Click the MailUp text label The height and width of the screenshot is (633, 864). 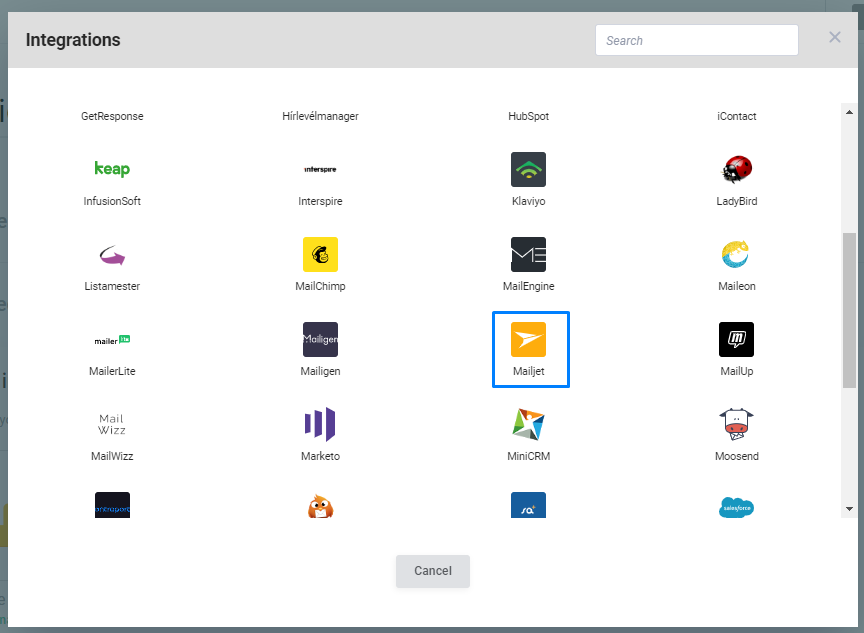[737, 371]
